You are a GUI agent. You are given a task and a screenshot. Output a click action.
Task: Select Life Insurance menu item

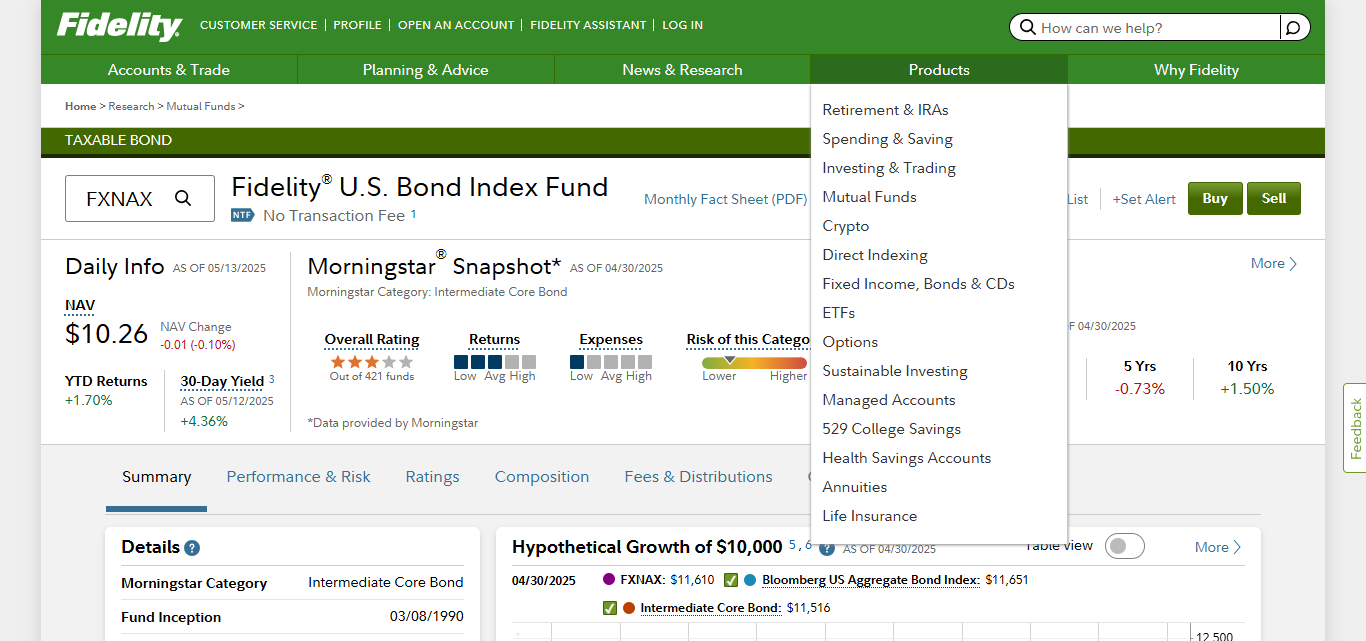869,516
